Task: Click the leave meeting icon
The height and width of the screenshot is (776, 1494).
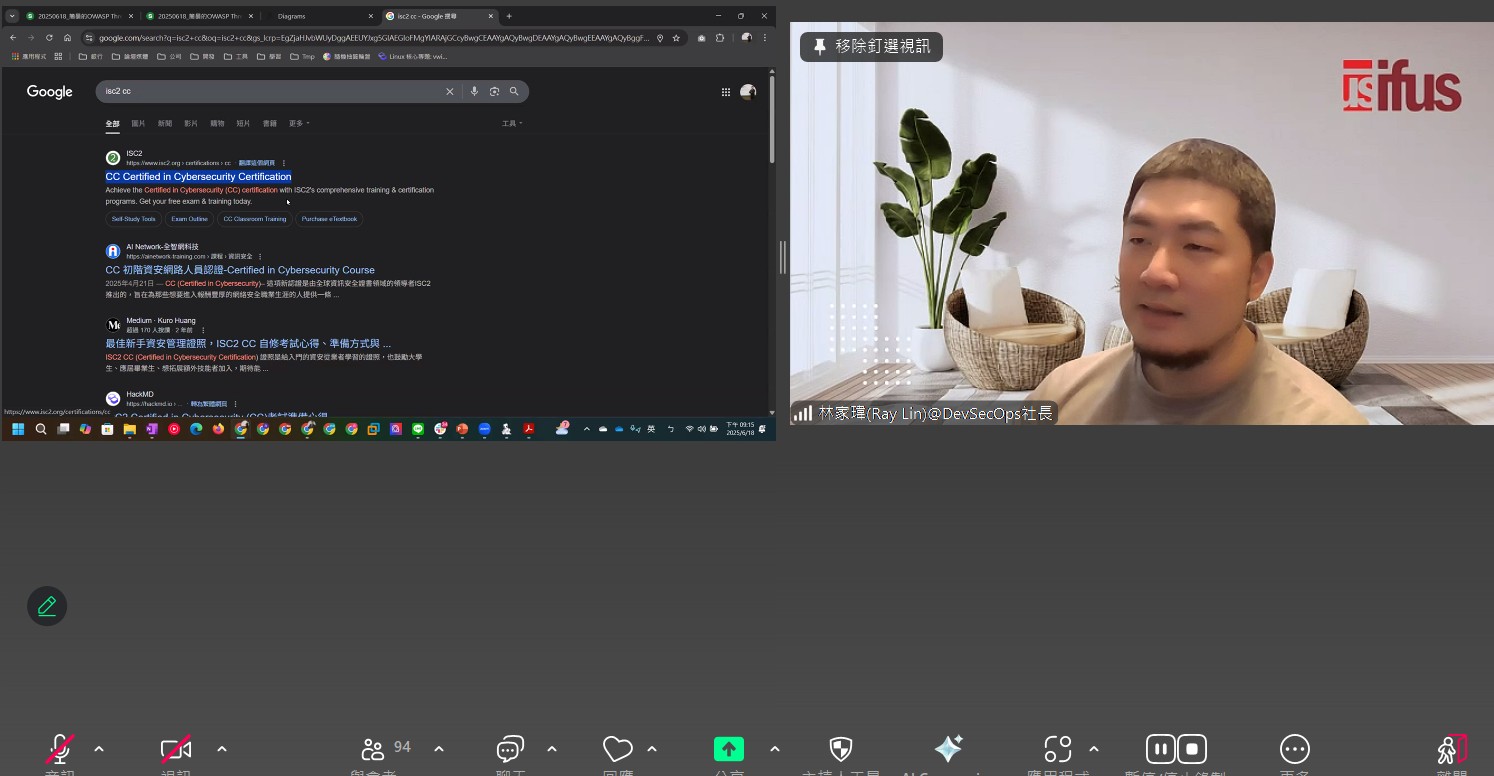Action: (1451, 749)
